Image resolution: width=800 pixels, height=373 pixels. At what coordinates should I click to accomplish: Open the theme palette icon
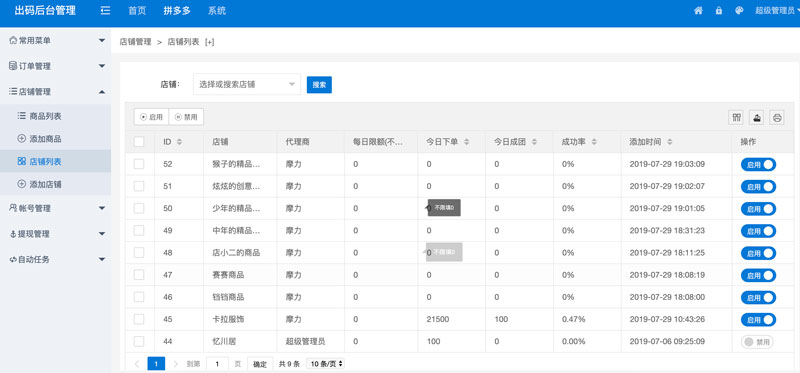(x=739, y=11)
